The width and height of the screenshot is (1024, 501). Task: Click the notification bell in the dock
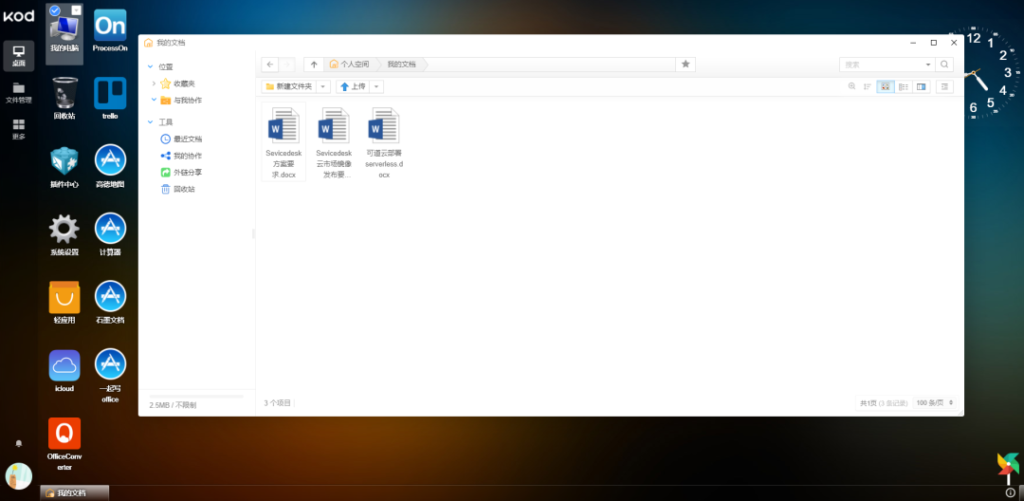(x=18, y=444)
